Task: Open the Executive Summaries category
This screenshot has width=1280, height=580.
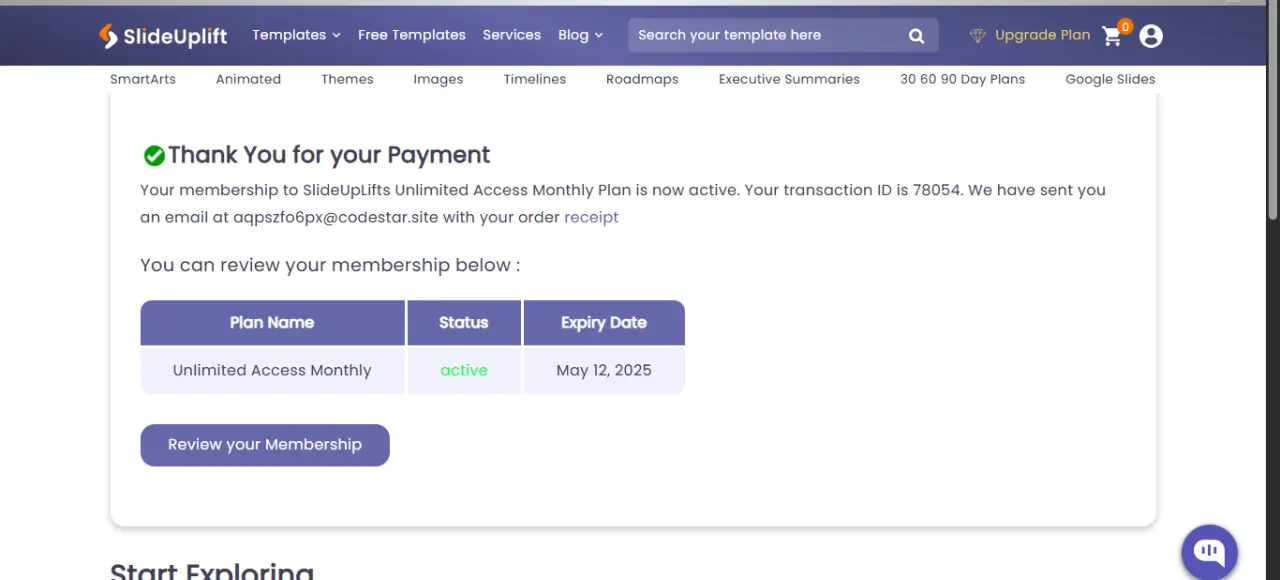Action: (789, 79)
